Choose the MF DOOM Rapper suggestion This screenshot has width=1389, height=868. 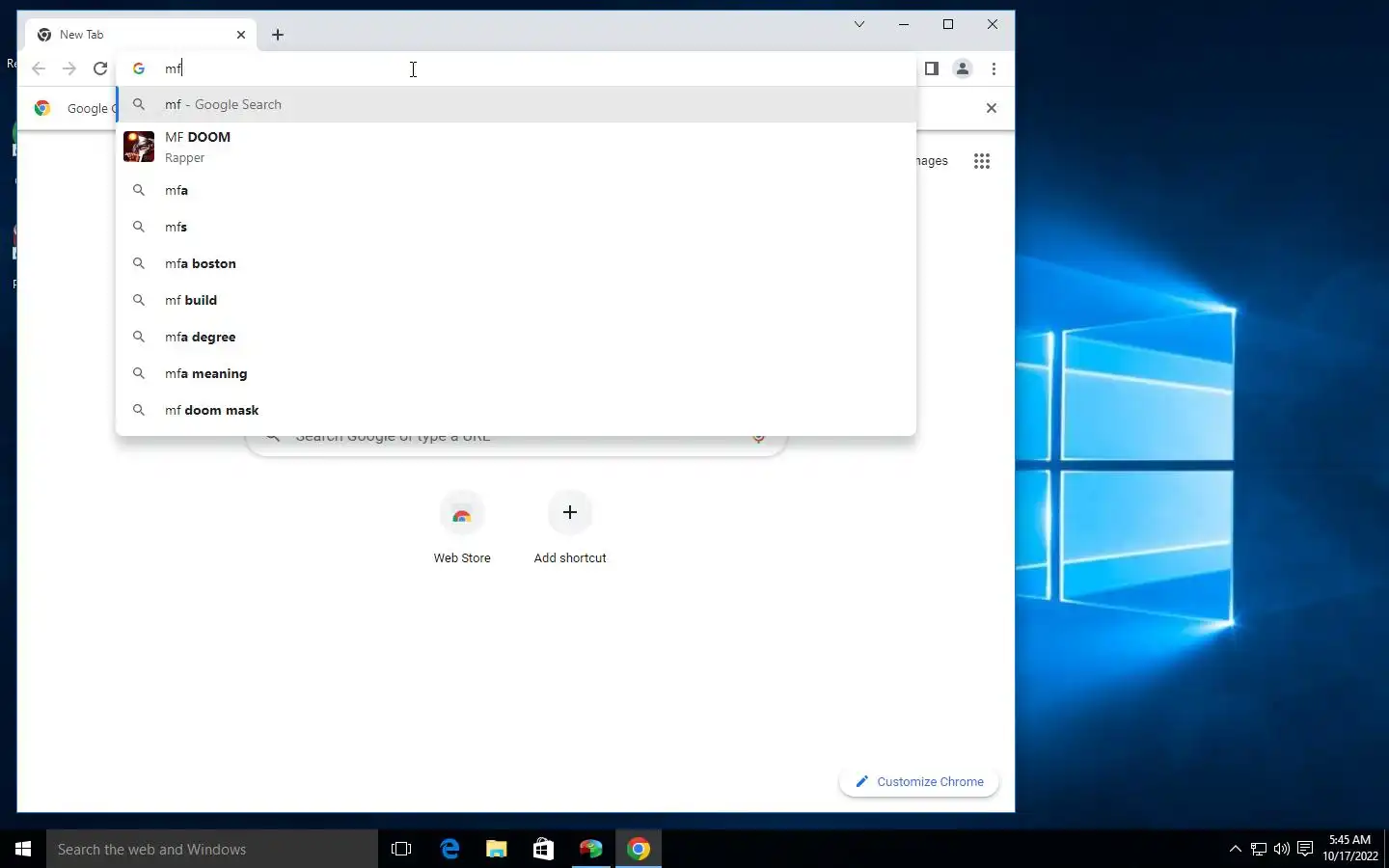pyautogui.click(x=516, y=147)
